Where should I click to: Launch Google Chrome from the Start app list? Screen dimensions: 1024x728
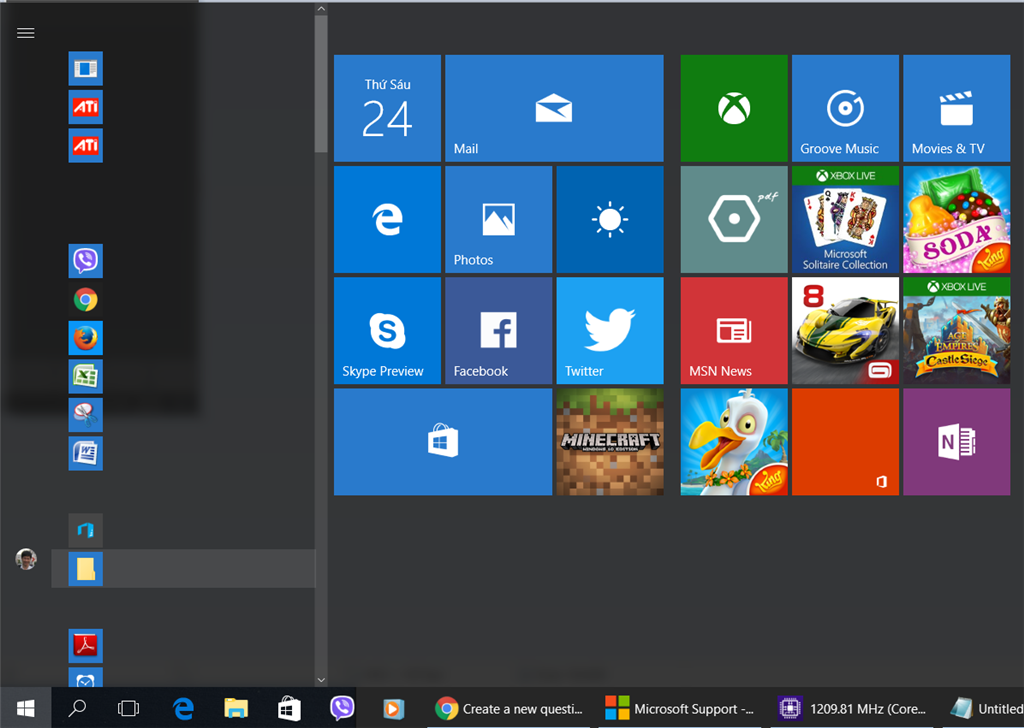click(86, 300)
